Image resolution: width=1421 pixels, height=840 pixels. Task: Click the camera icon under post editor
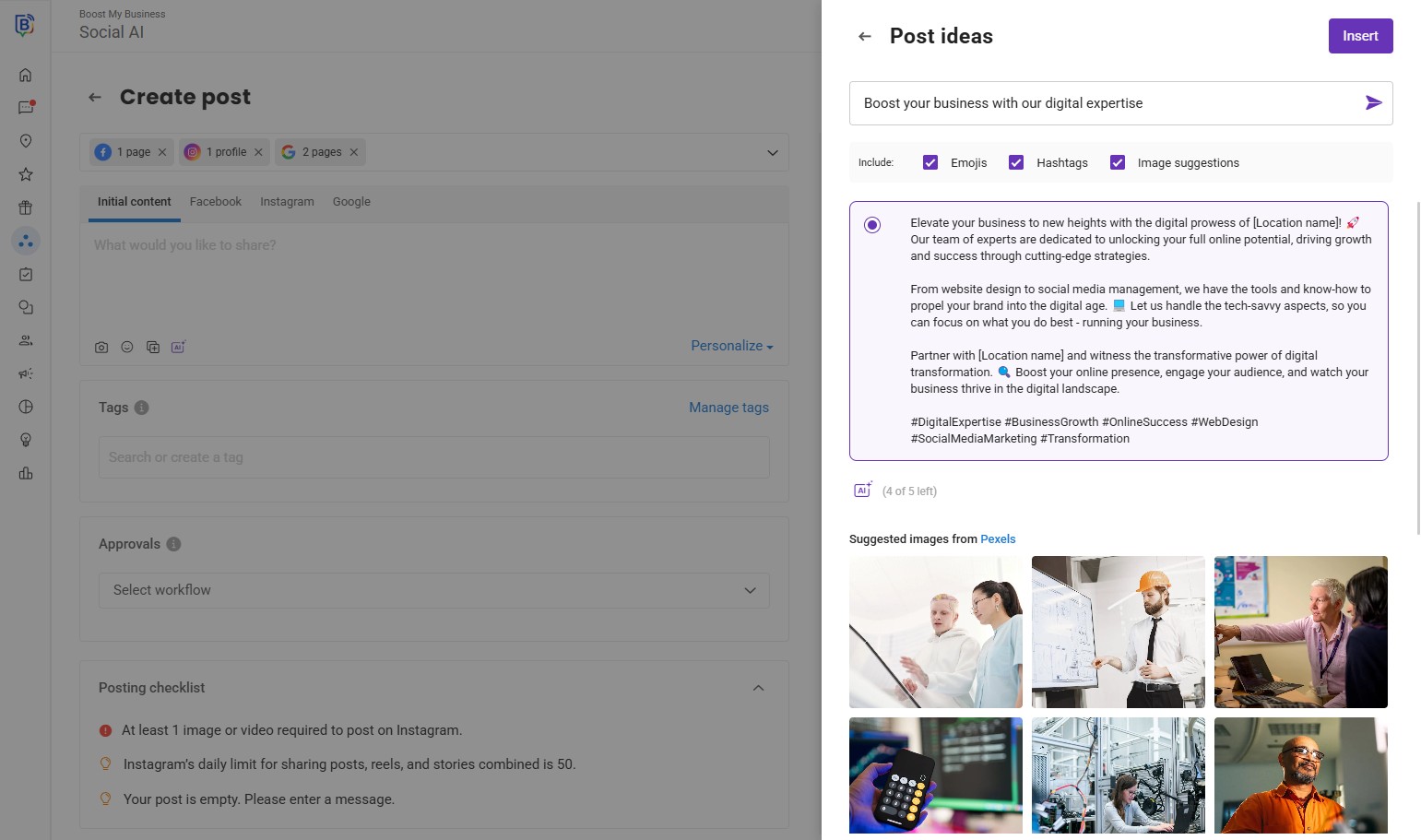[101, 348]
